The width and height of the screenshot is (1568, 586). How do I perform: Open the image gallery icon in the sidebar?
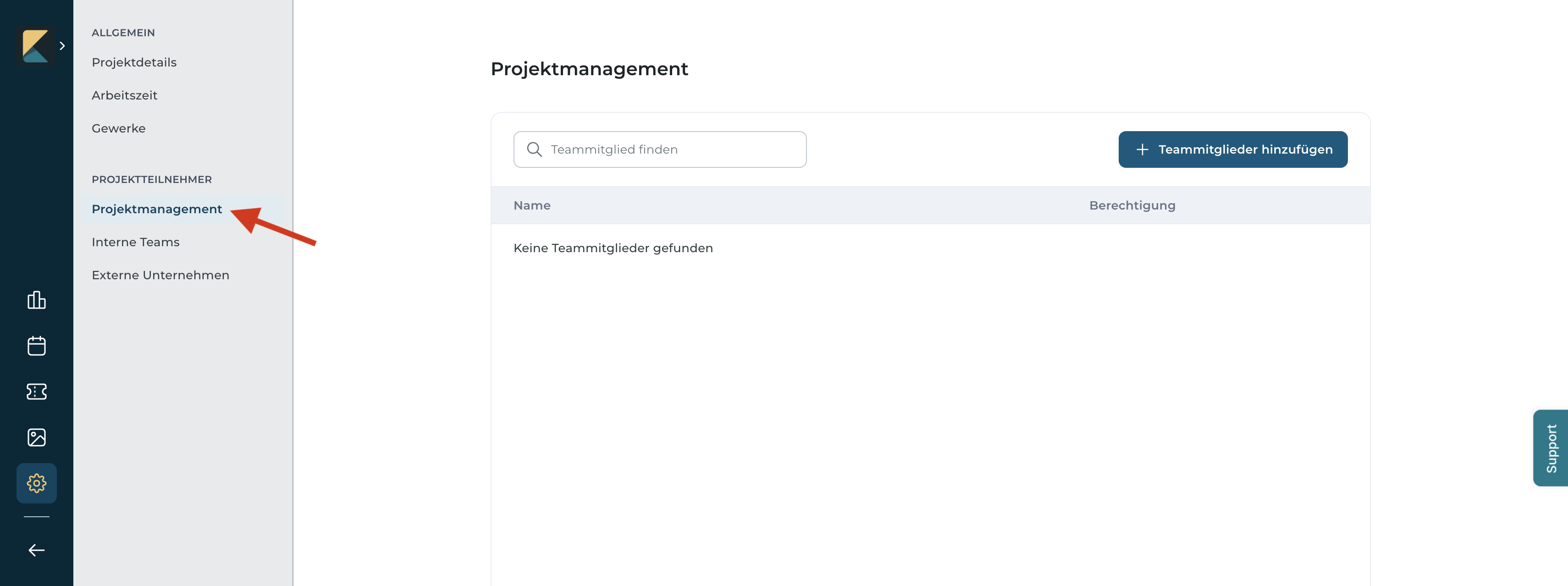37,437
